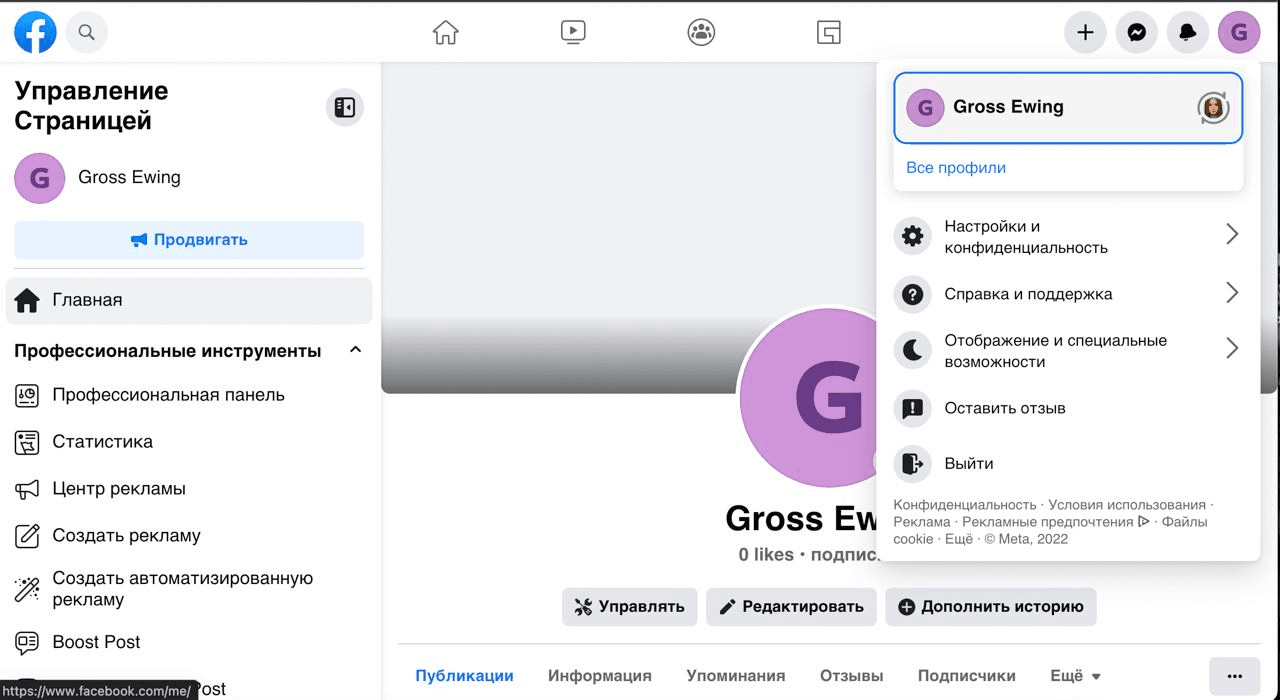Open Все профили link
This screenshot has width=1280, height=700.
pyautogui.click(x=956, y=168)
